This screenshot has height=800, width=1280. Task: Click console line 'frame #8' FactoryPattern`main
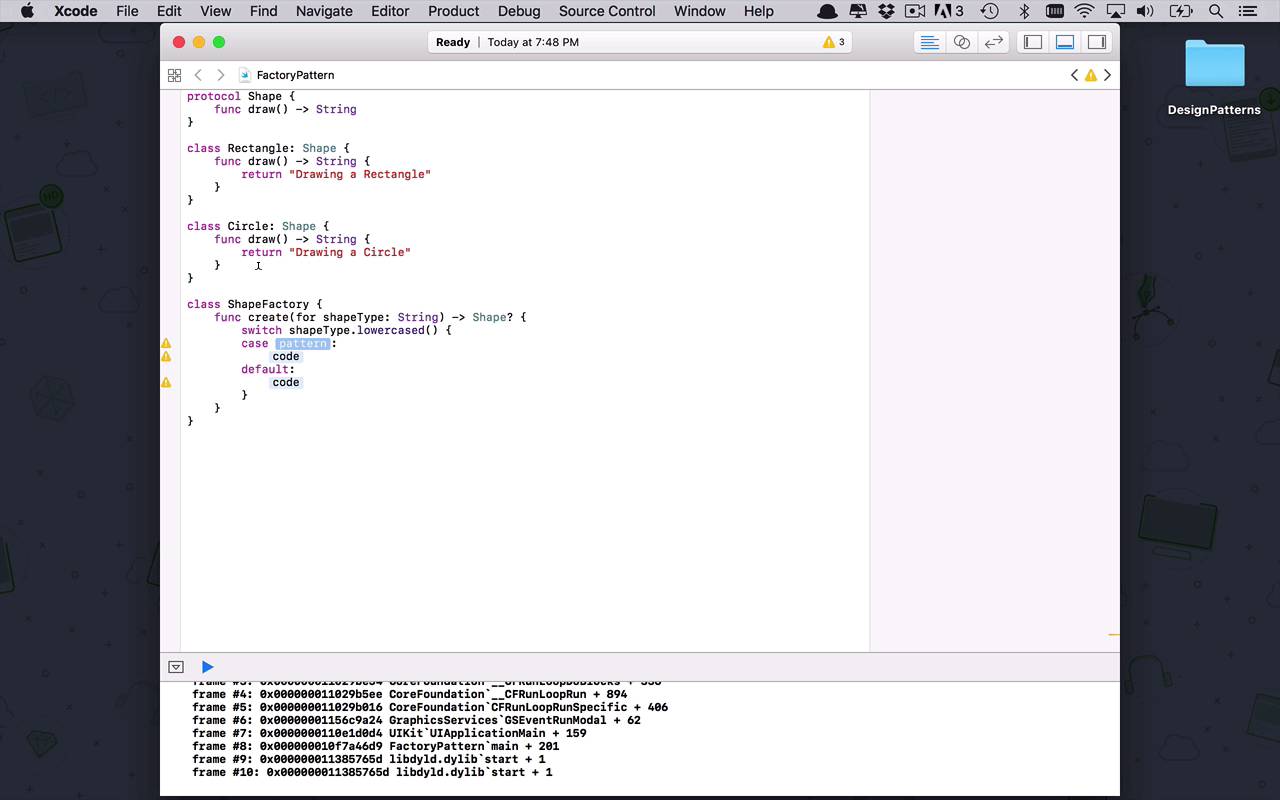pos(376,746)
